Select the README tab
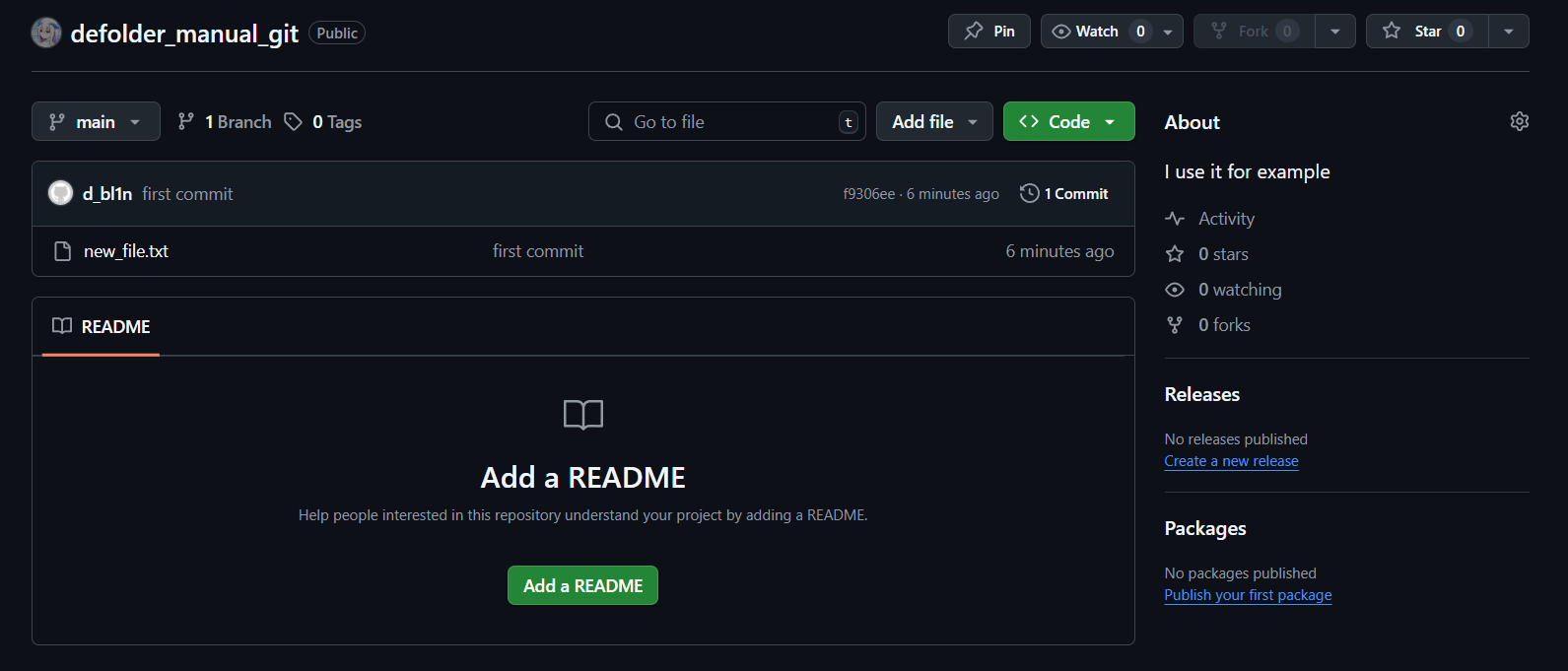The width and height of the screenshot is (1568, 671). [102, 326]
